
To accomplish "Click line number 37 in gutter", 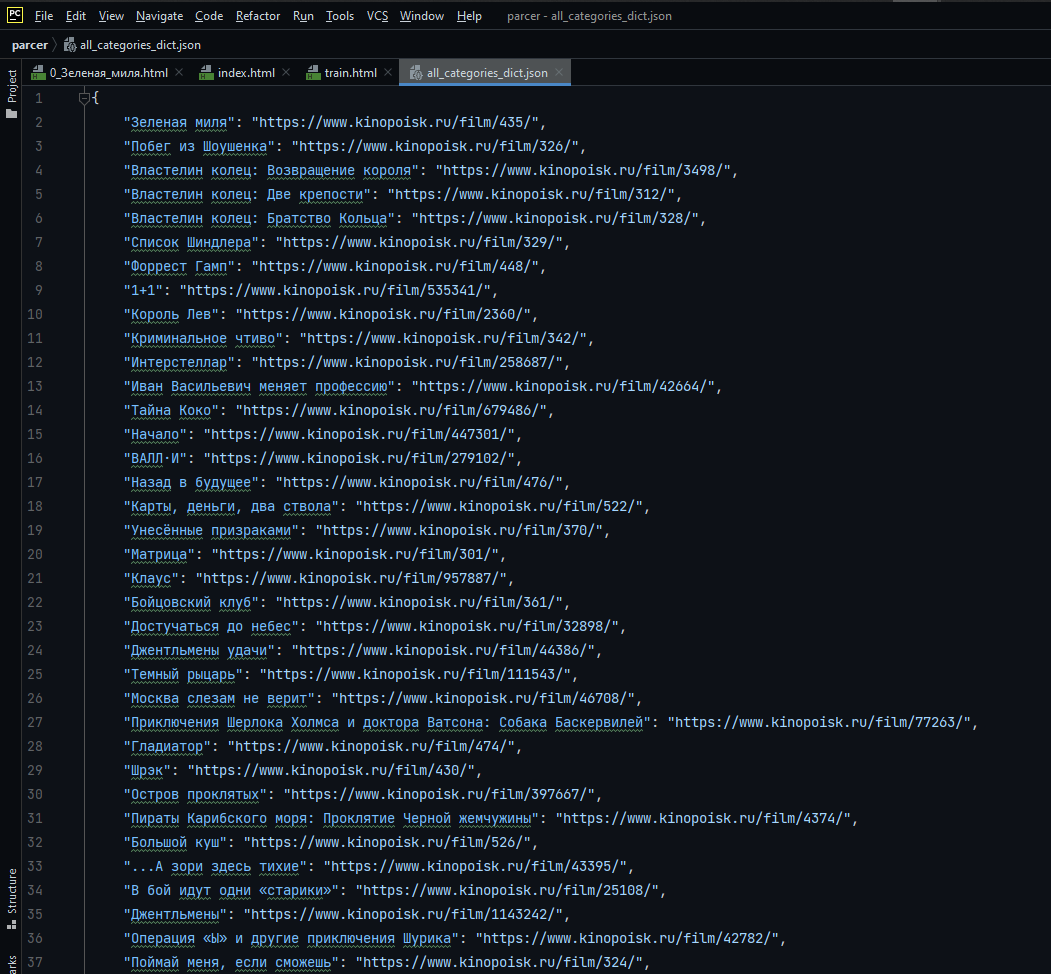I will tap(35, 963).
